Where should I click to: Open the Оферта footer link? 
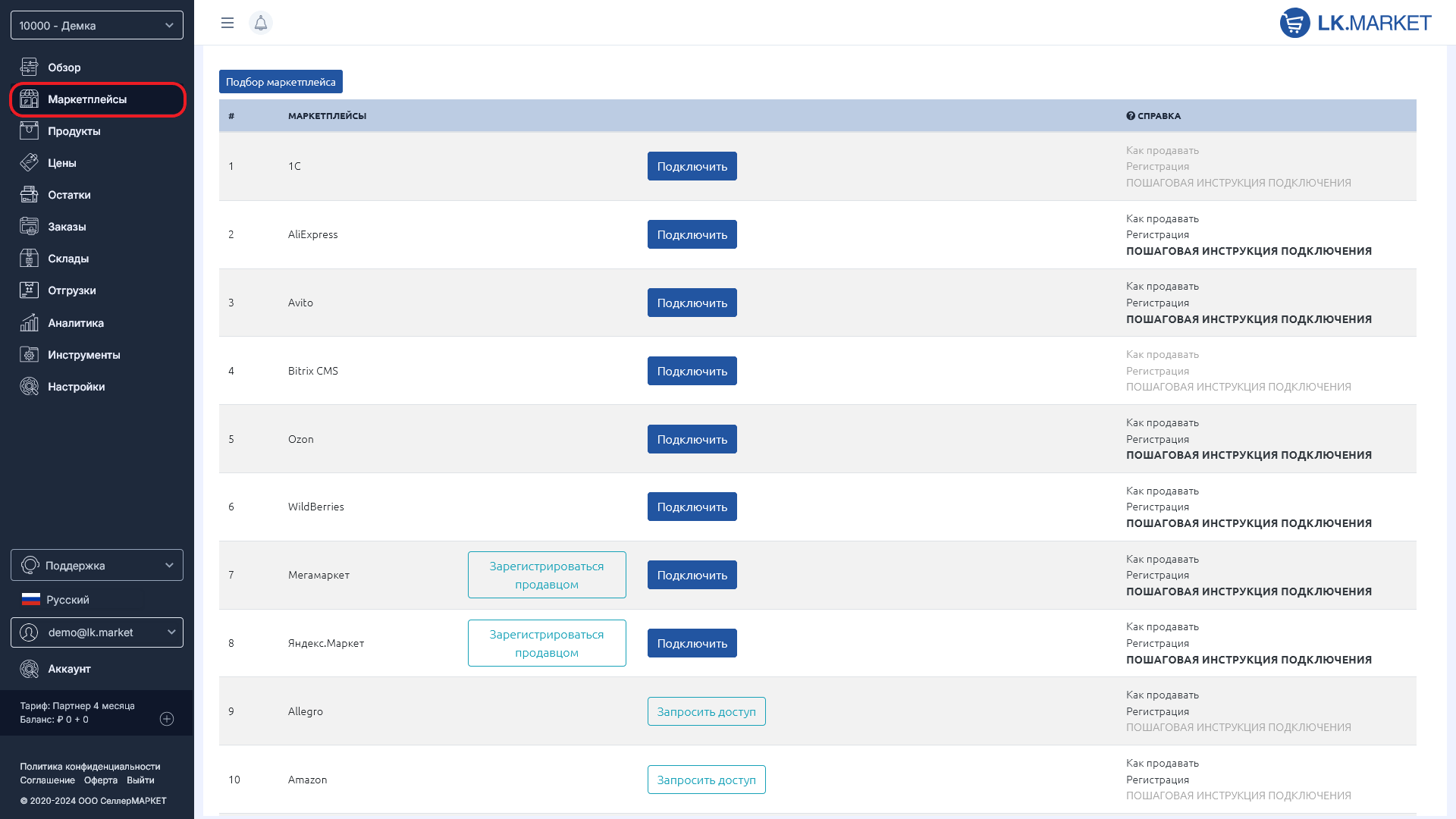pos(101,780)
